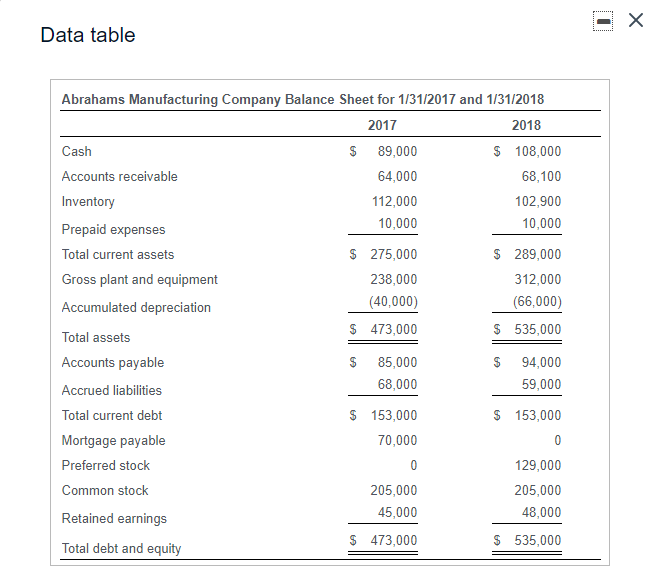Viewport: 654px width, 581px height.
Task: Click Accounts payable value 94,000
Action: point(541,362)
